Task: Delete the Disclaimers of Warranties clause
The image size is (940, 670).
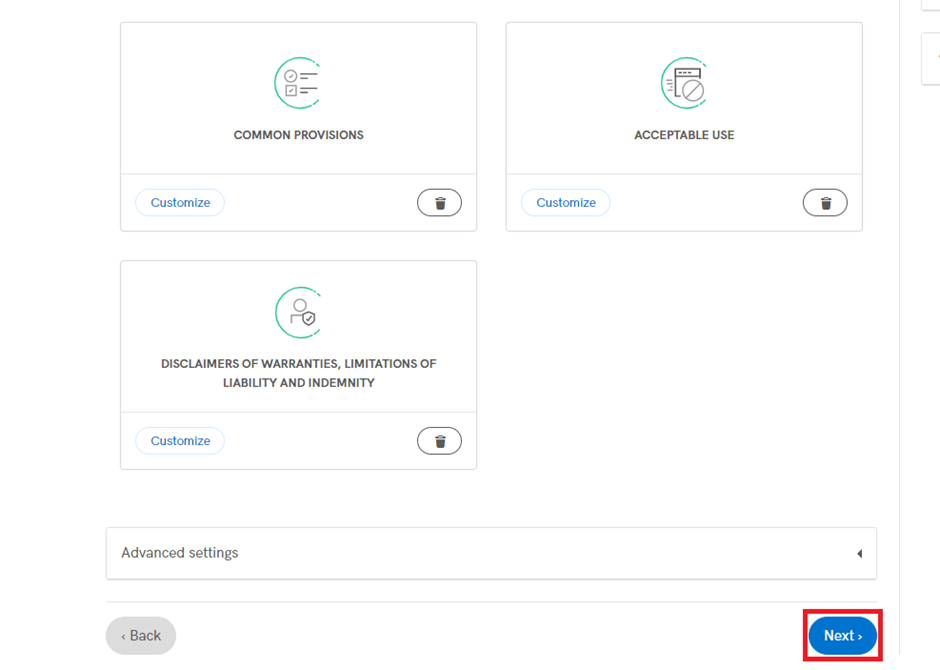Action: click(x=439, y=441)
